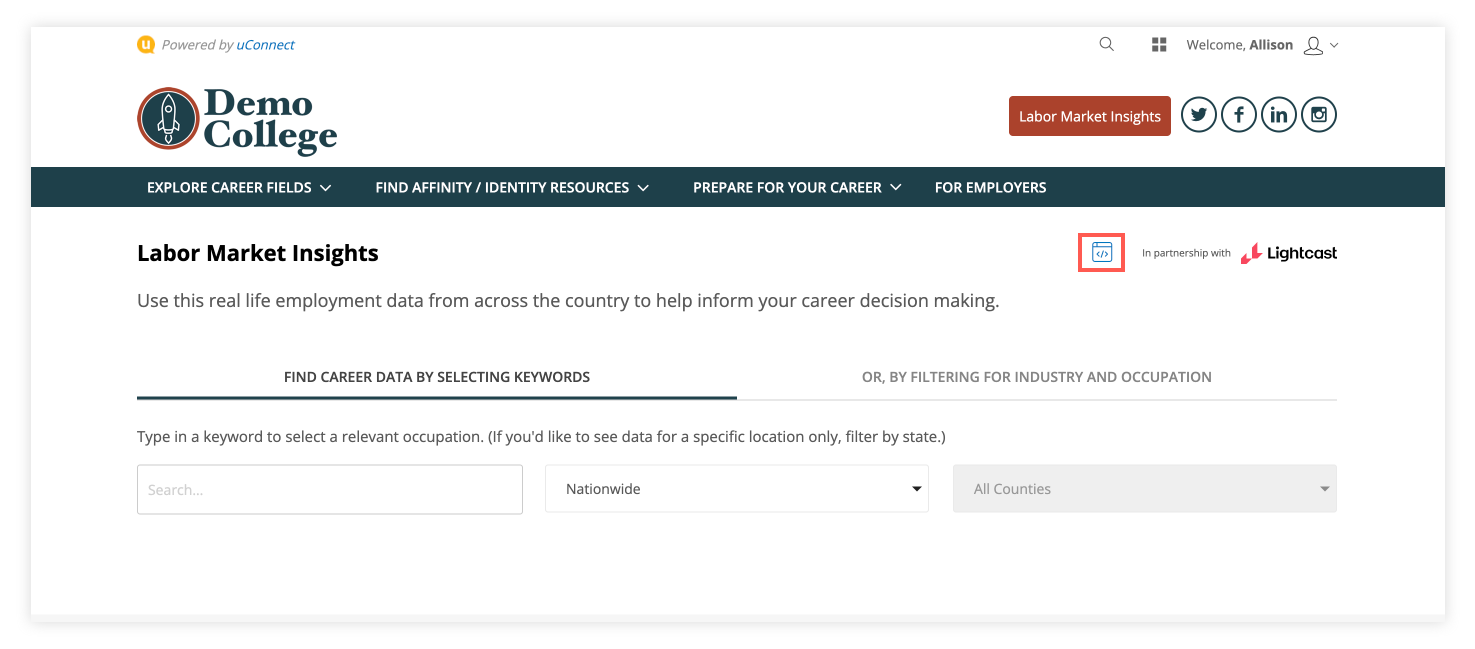Expand the Explore Career Fields menu
Viewport: 1475px width, 649px height.
pos(239,187)
